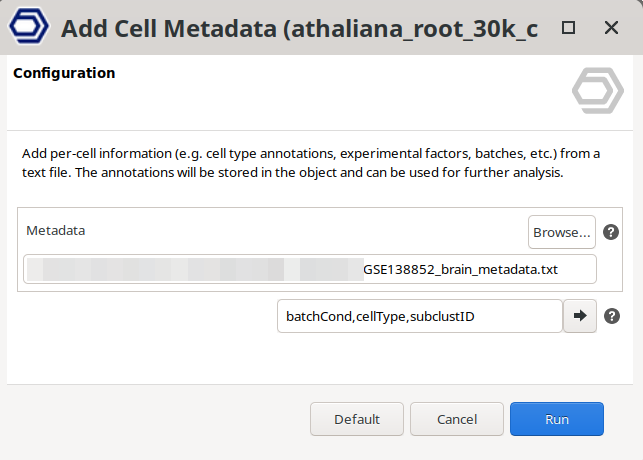Click the dialog title text in title bar
The image size is (643, 460).
[x=300, y=28]
